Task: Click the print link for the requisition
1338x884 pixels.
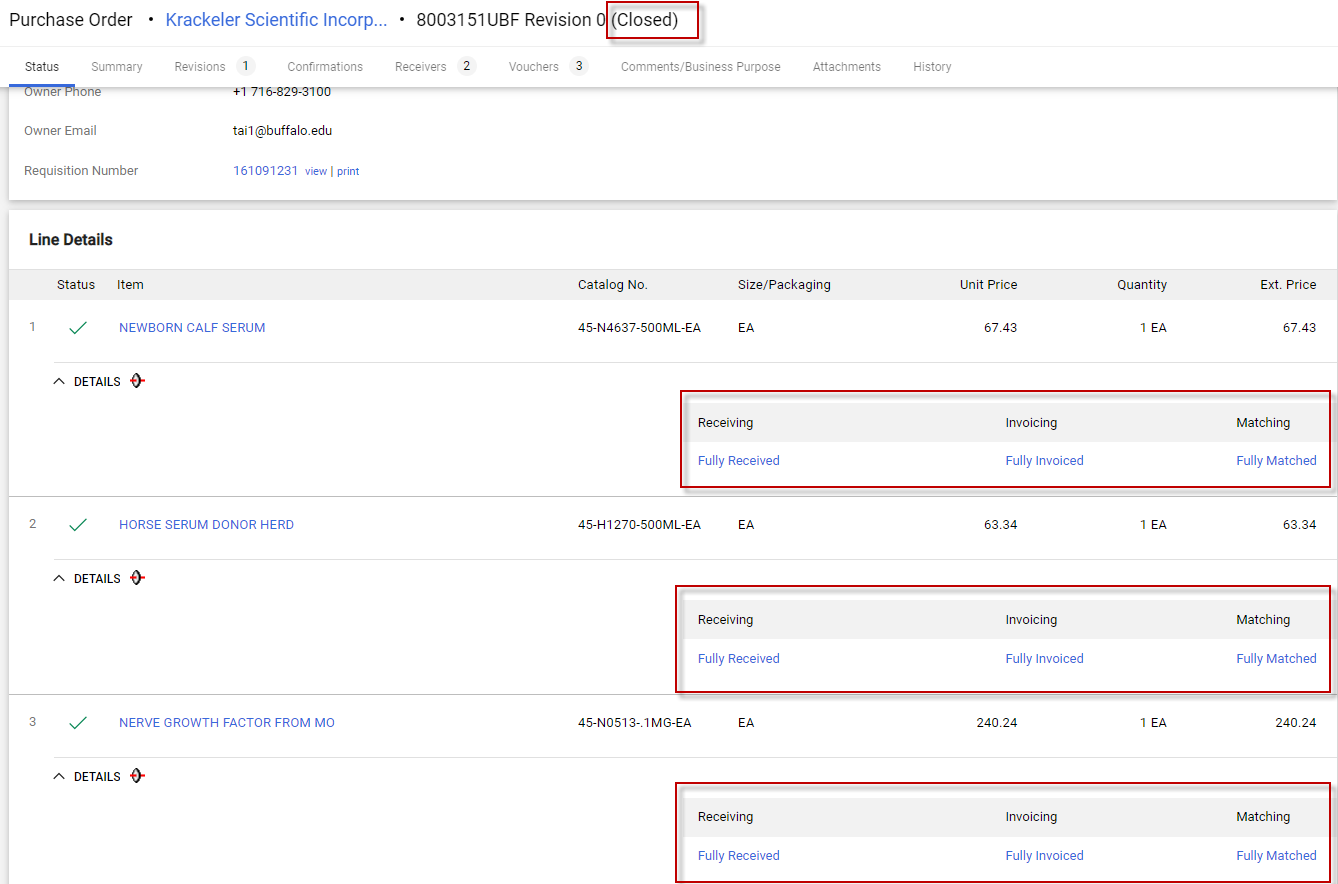Action: pos(348,172)
